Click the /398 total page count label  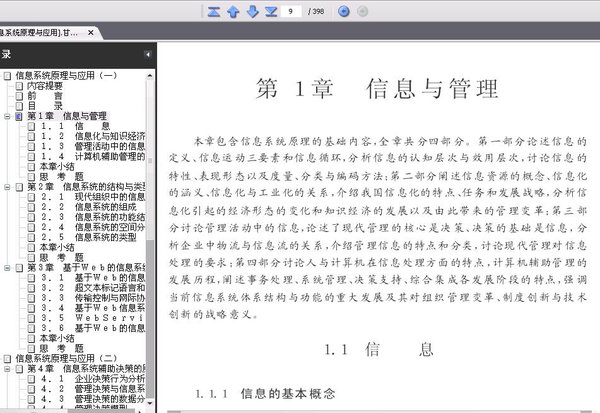pos(316,11)
